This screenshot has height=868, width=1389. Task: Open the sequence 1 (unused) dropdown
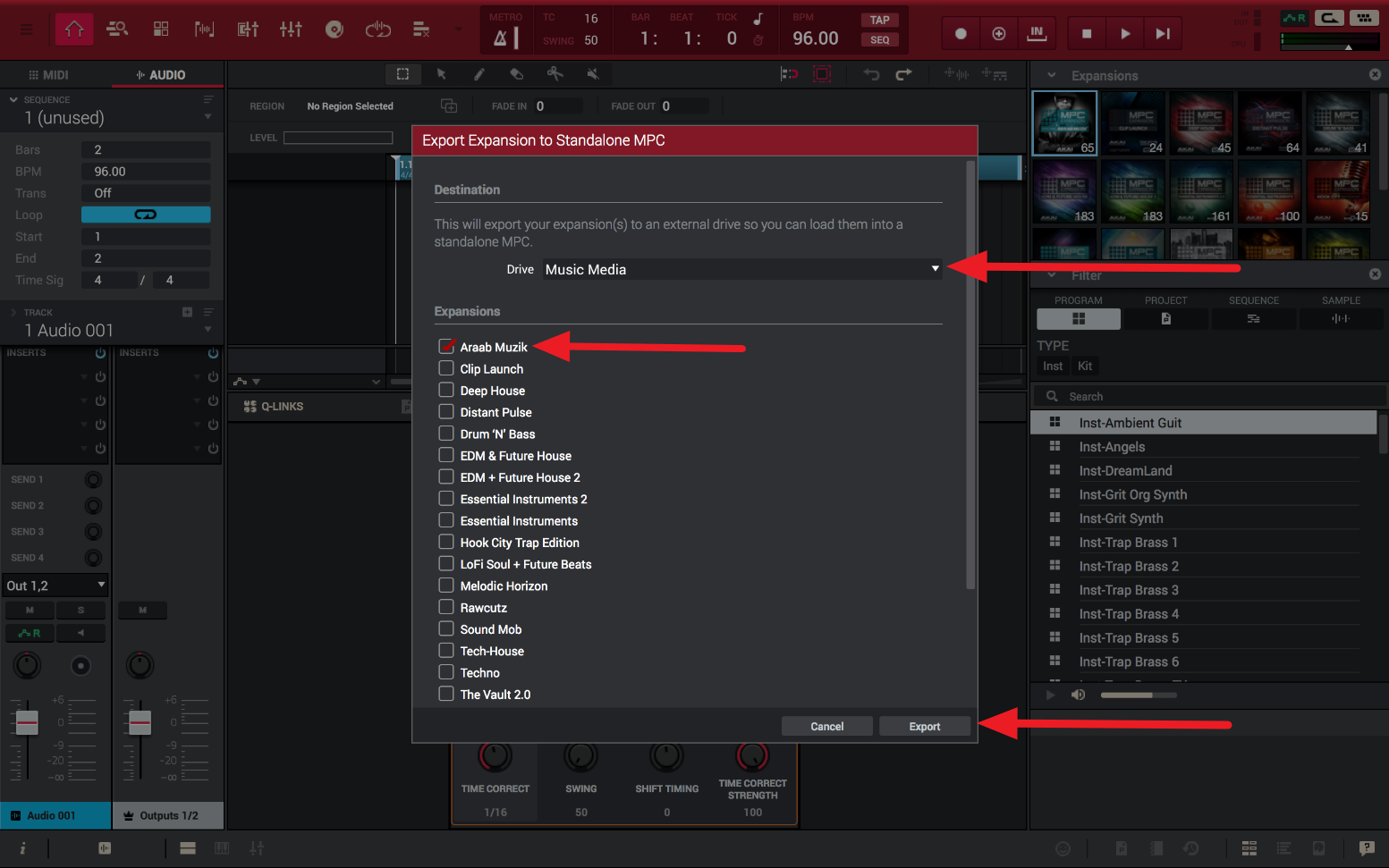208,117
